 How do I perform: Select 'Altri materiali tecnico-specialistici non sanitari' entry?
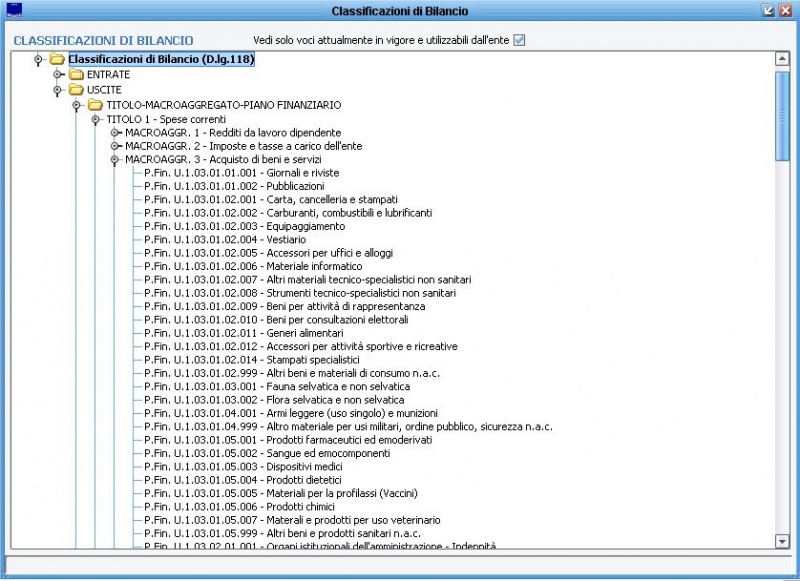pyautogui.click(x=308, y=280)
